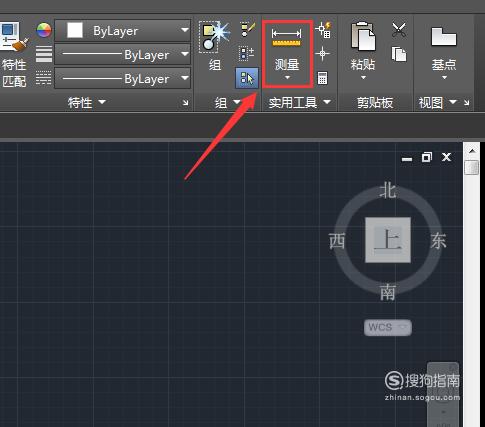The width and height of the screenshot is (485, 427).
Task: Click the Cut scissors icon
Action: pyautogui.click(x=399, y=30)
